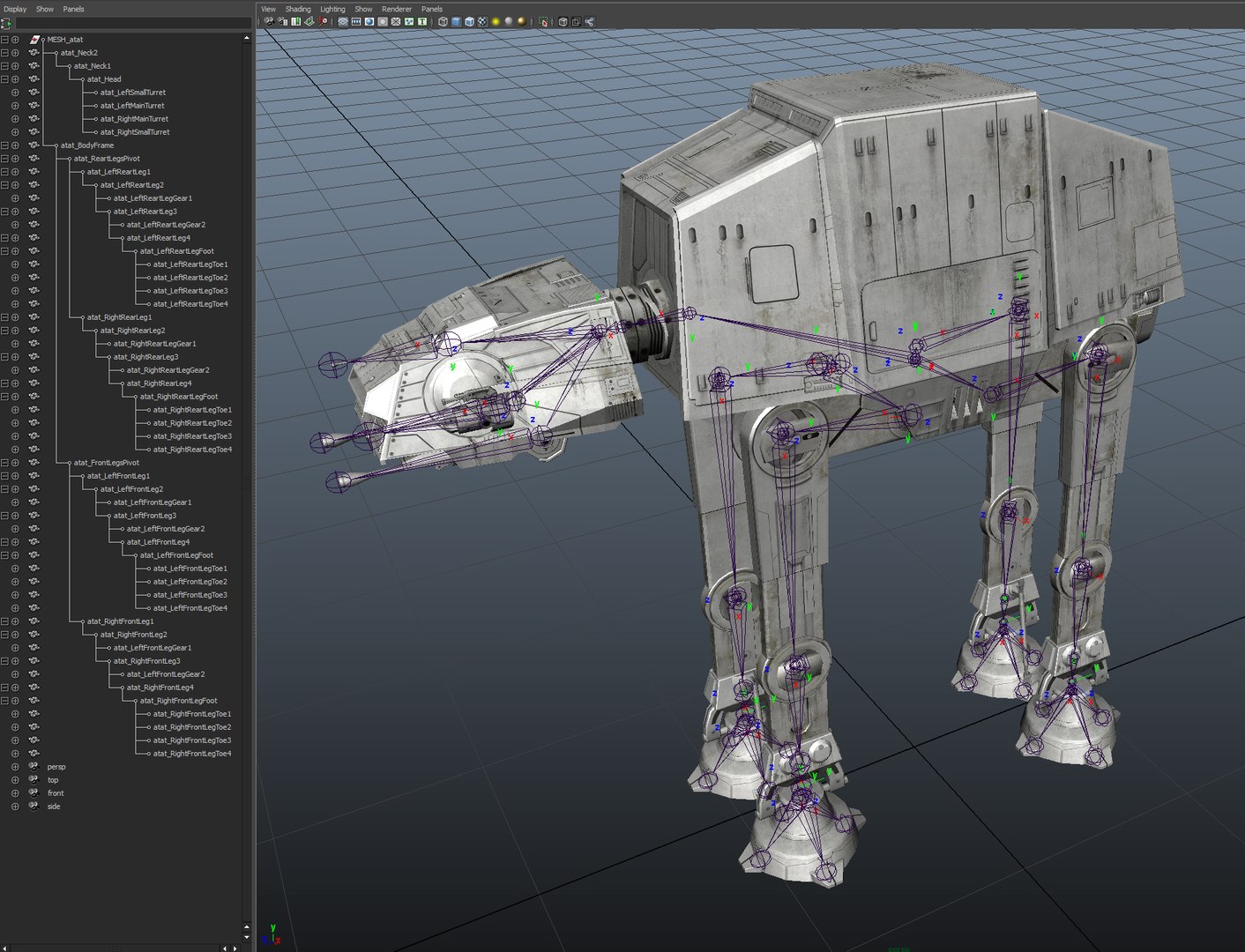Collapse the atat_BodyFrame node
Viewport: 1245px width, 952px height.
pyautogui.click(x=4, y=145)
